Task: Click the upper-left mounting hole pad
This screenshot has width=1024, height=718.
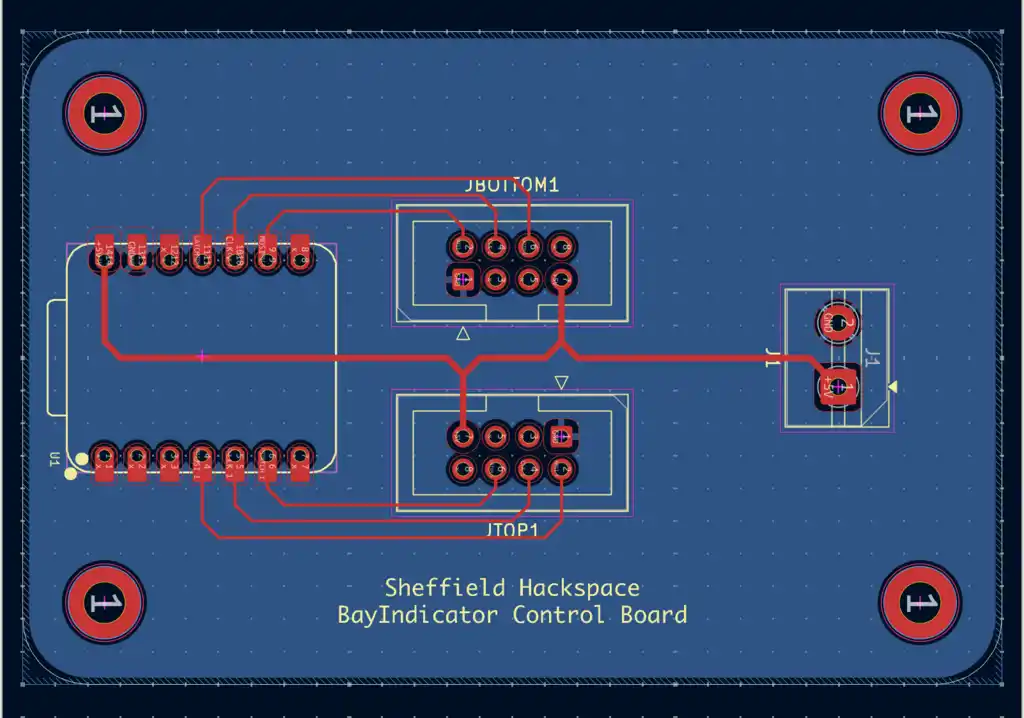Action: [x=104, y=113]
